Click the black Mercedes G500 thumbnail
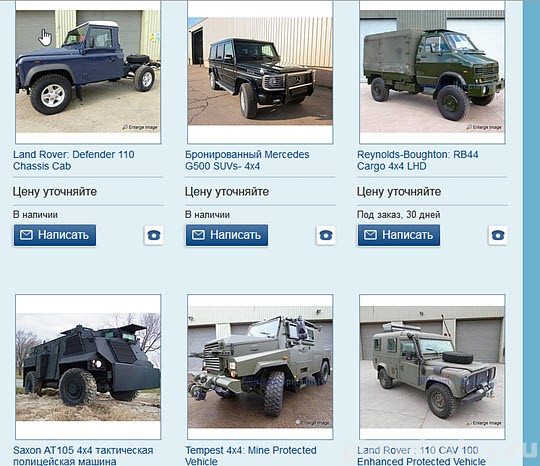540x466 pixels. (260, 71)
